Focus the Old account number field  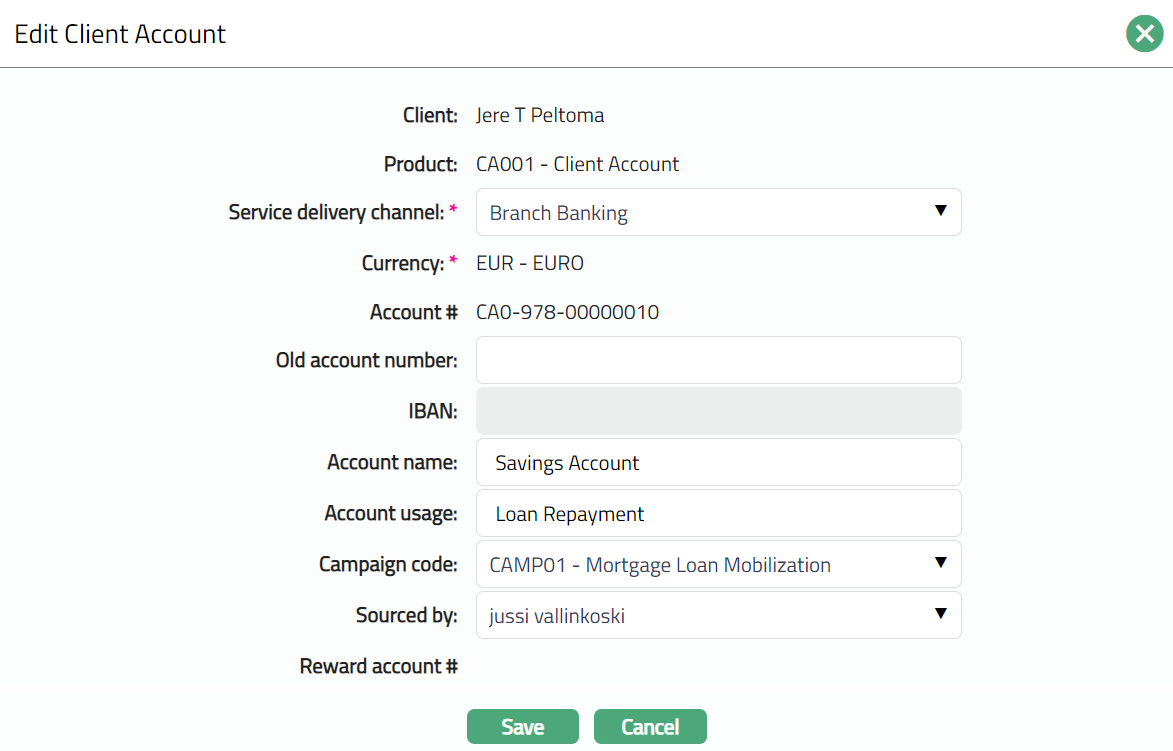pyautogui.click(x=718, y=360)
